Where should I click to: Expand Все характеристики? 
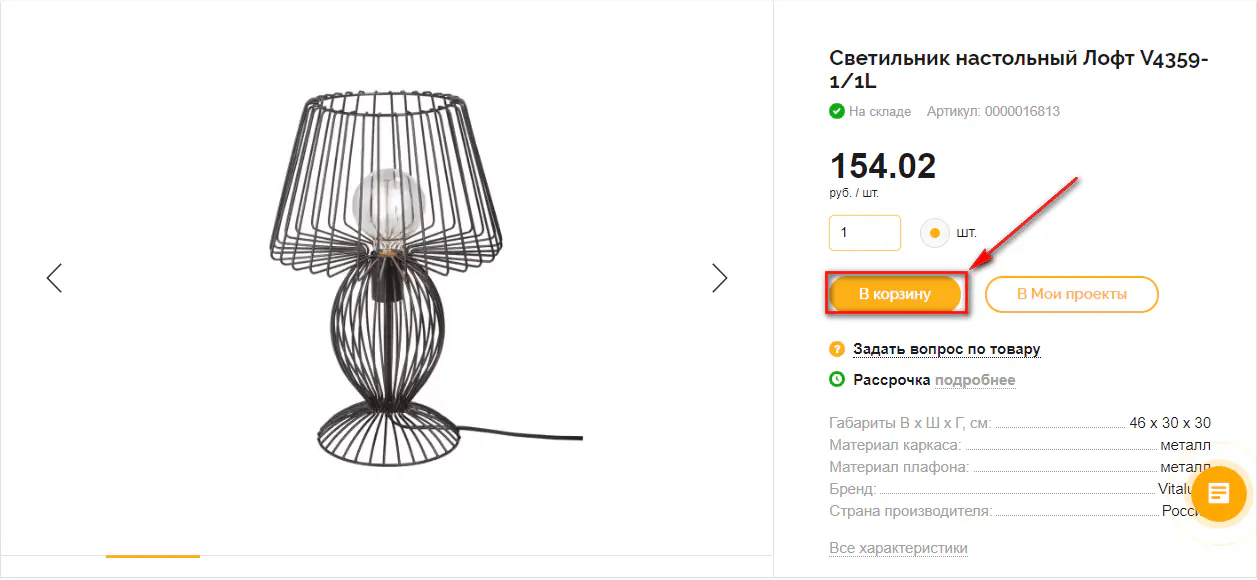pyautogui.click(x=898, y=548)
